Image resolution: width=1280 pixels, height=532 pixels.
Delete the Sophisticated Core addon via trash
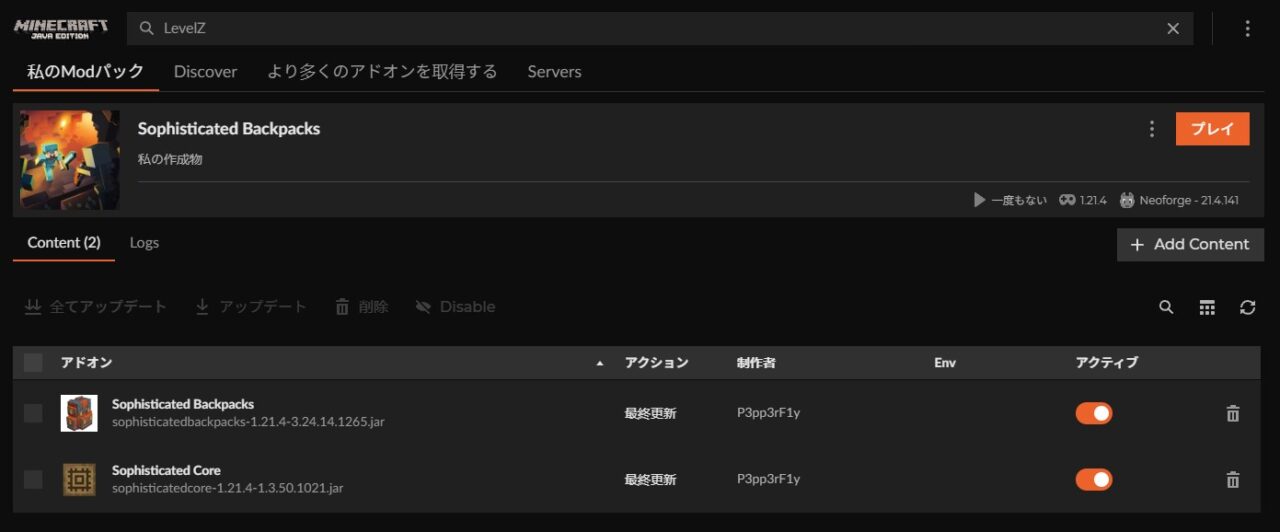1233,479
